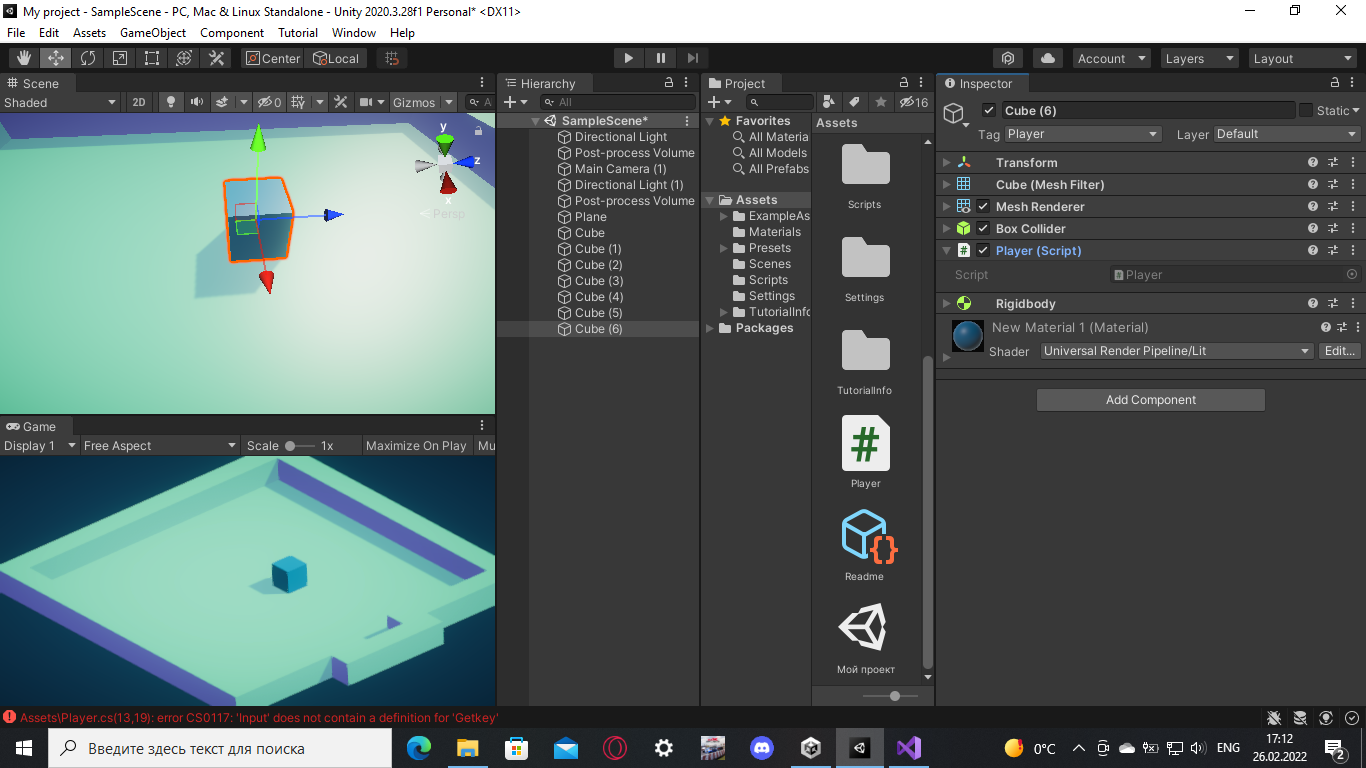Image resolution: width=1366 pixels, height=768 pixels.
Task: Lock the Hierarchy panel
Action: pyautogui.click(x=669, y=83)
